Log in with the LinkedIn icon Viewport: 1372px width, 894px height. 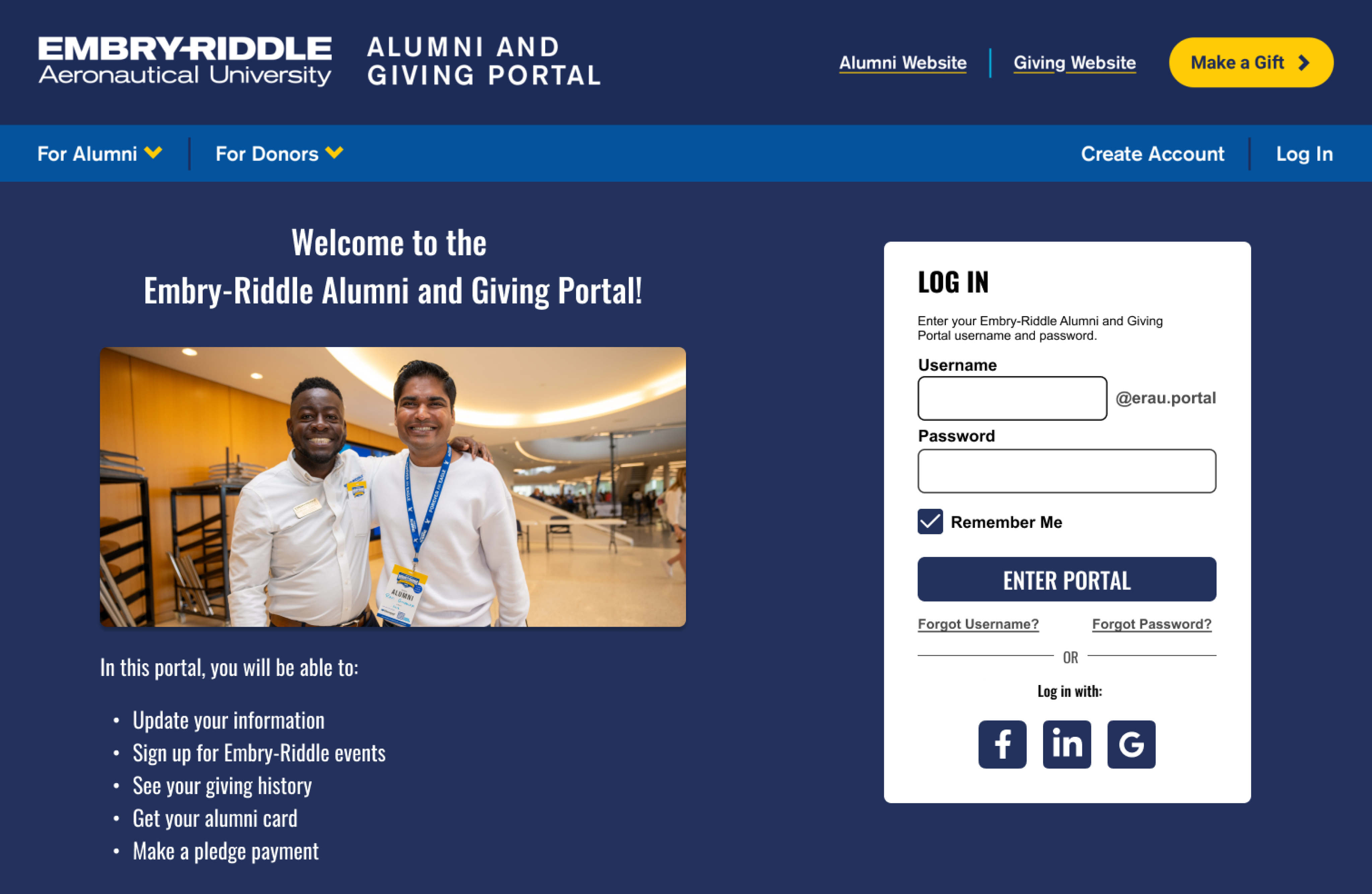click(1067, 744)
